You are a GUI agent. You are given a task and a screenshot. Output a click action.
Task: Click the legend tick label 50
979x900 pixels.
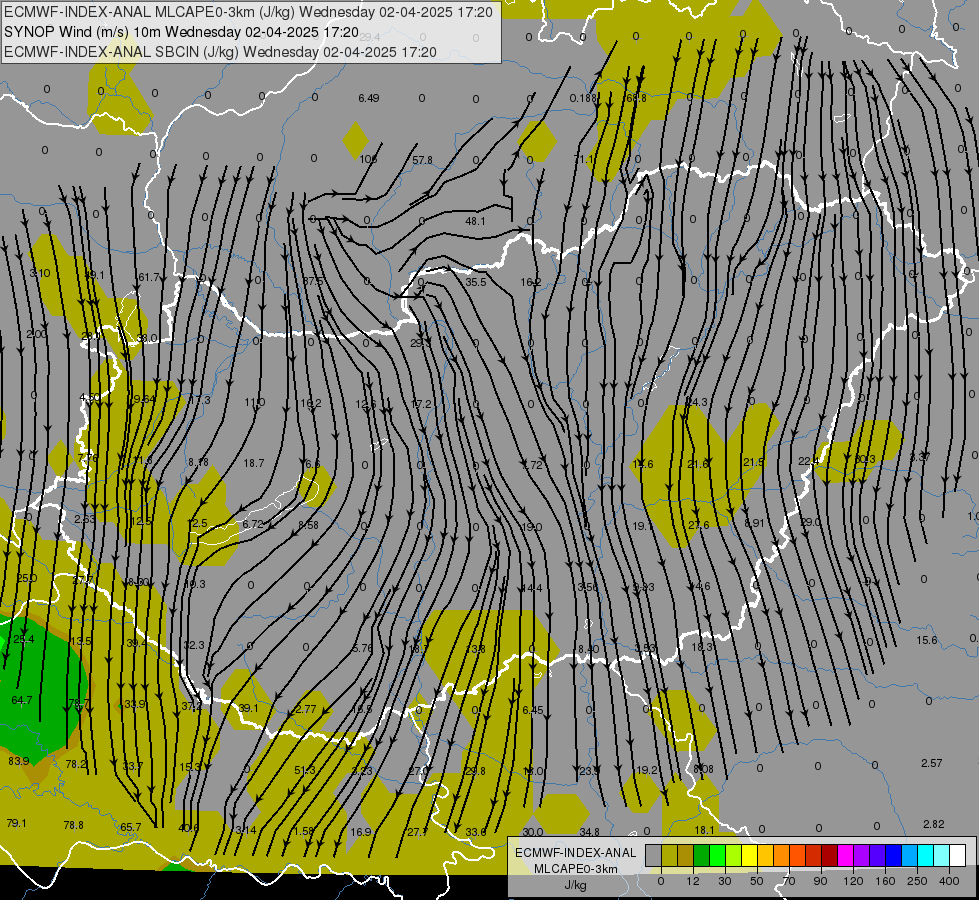757,881
